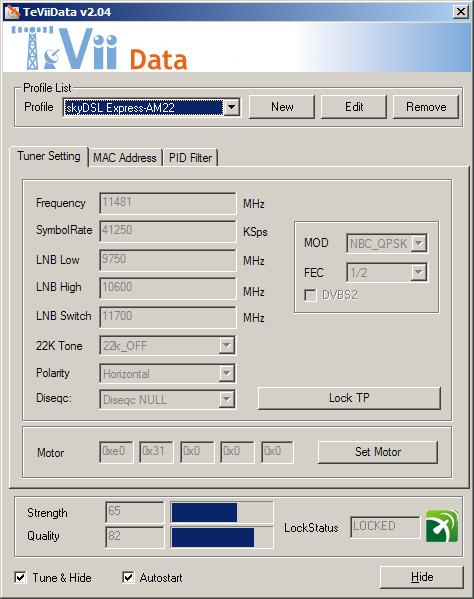Click the New profile button
This screenshot has width=474, height=599.
point(282,107)
